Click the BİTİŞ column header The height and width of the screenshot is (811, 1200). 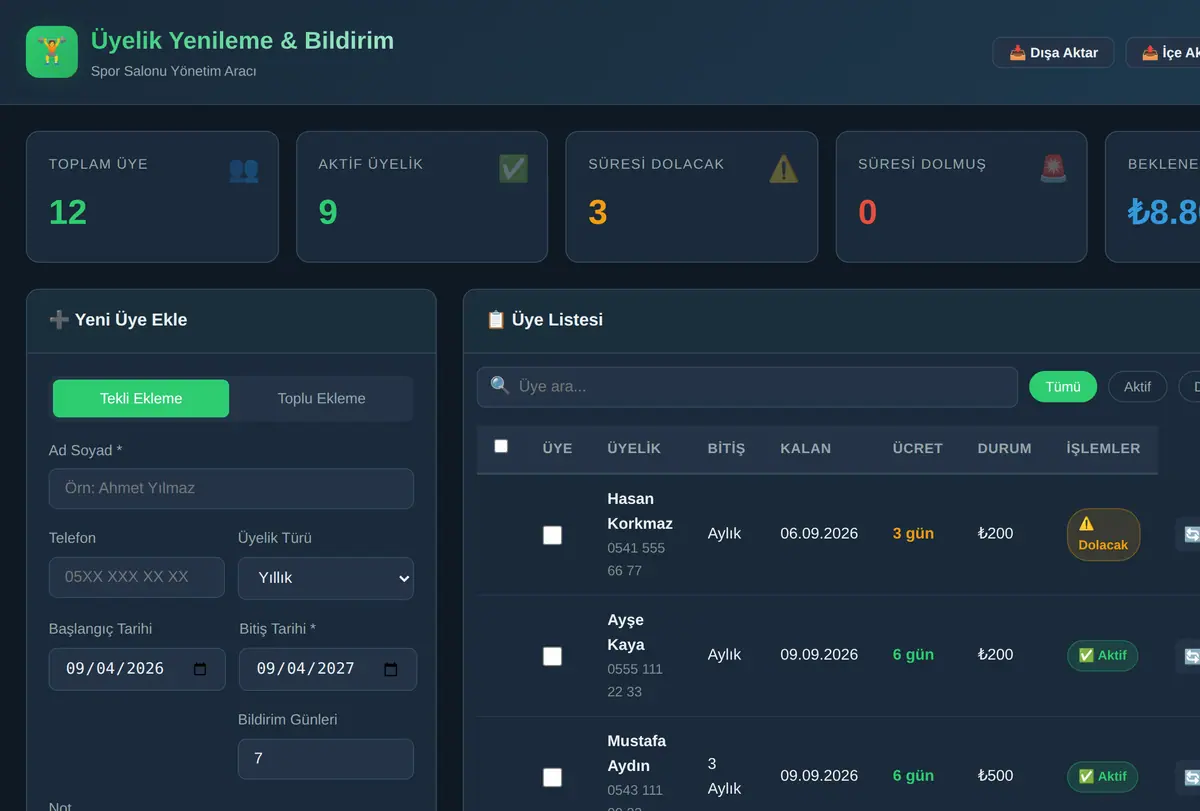(726, 448)
